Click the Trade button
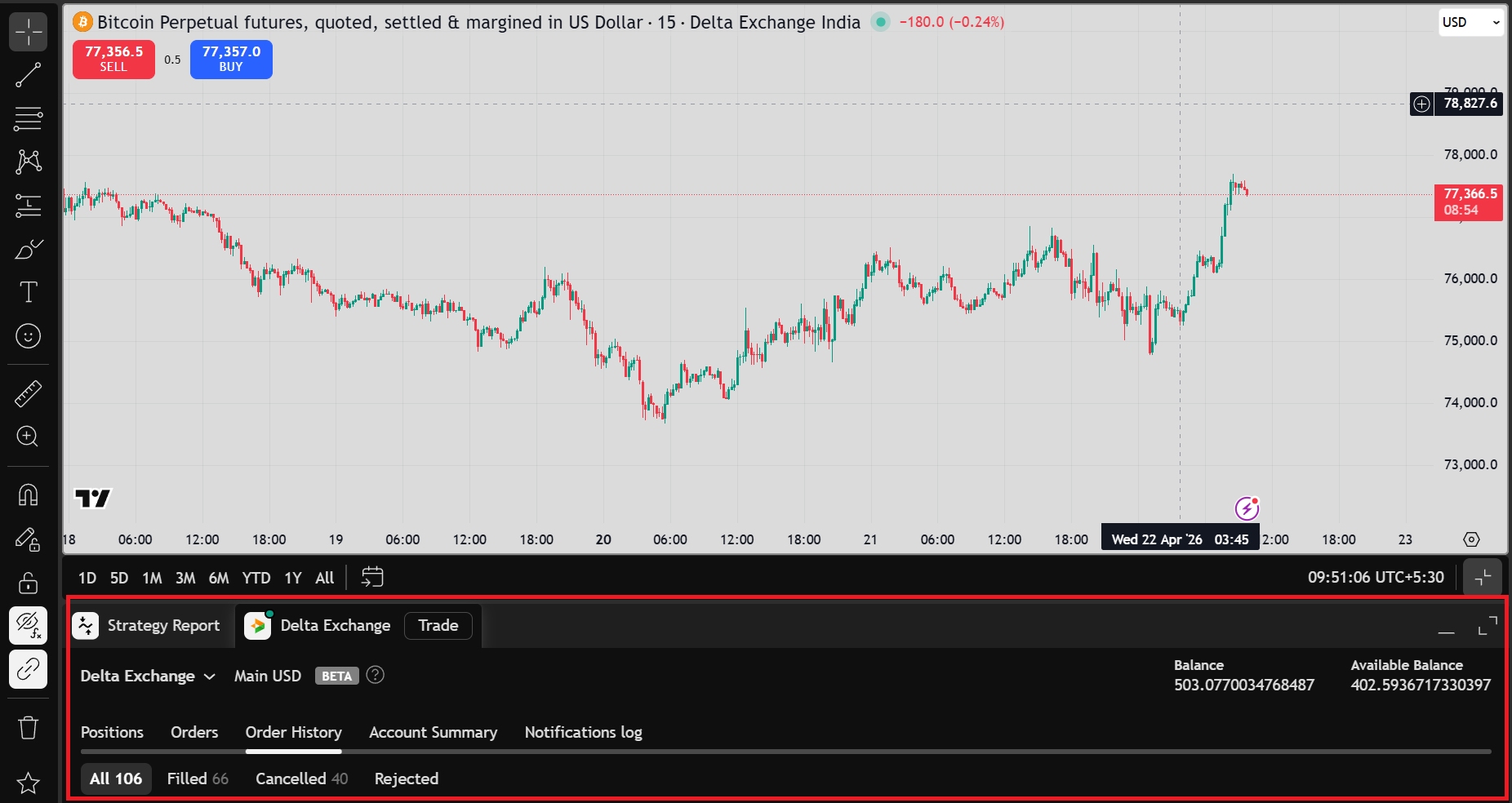 click(438, 625)
